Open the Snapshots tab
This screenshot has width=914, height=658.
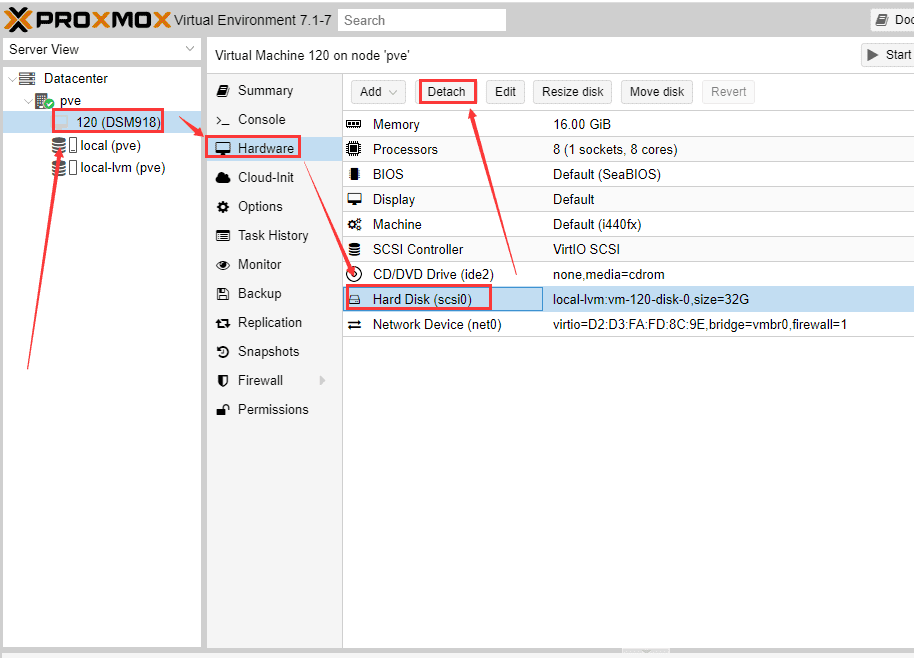(274, 351)
